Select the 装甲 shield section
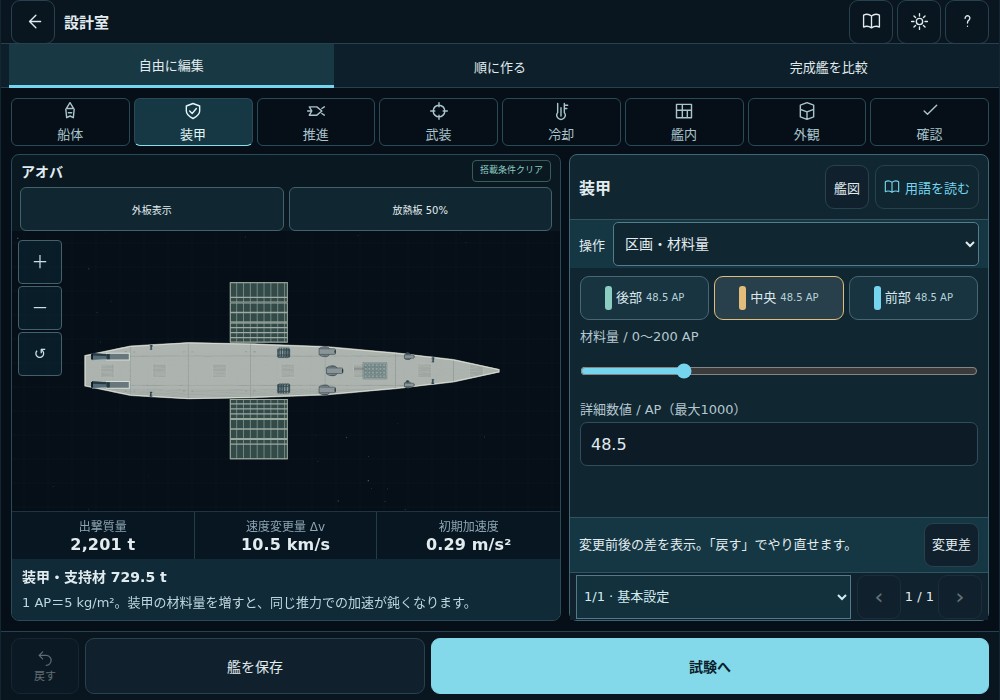 (193, 122)
